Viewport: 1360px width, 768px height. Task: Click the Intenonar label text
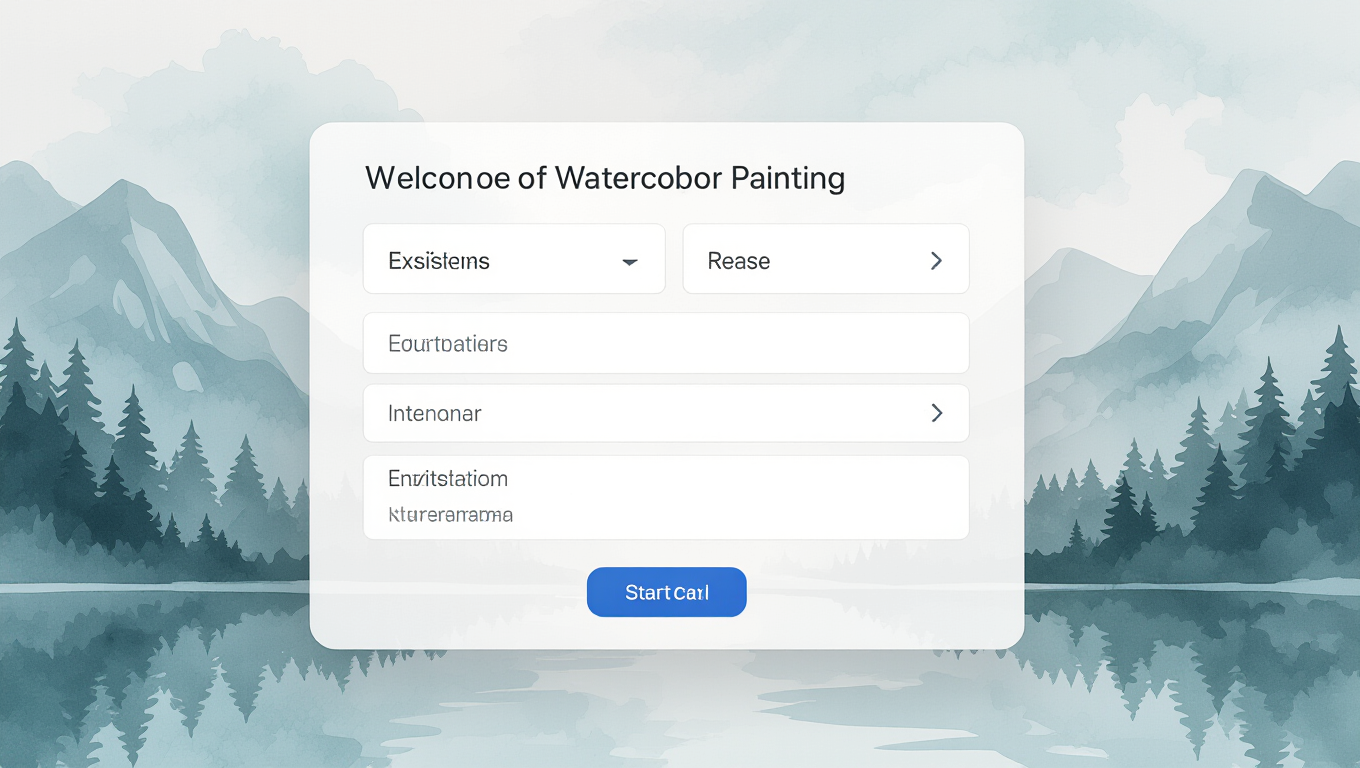click(435, 413)
